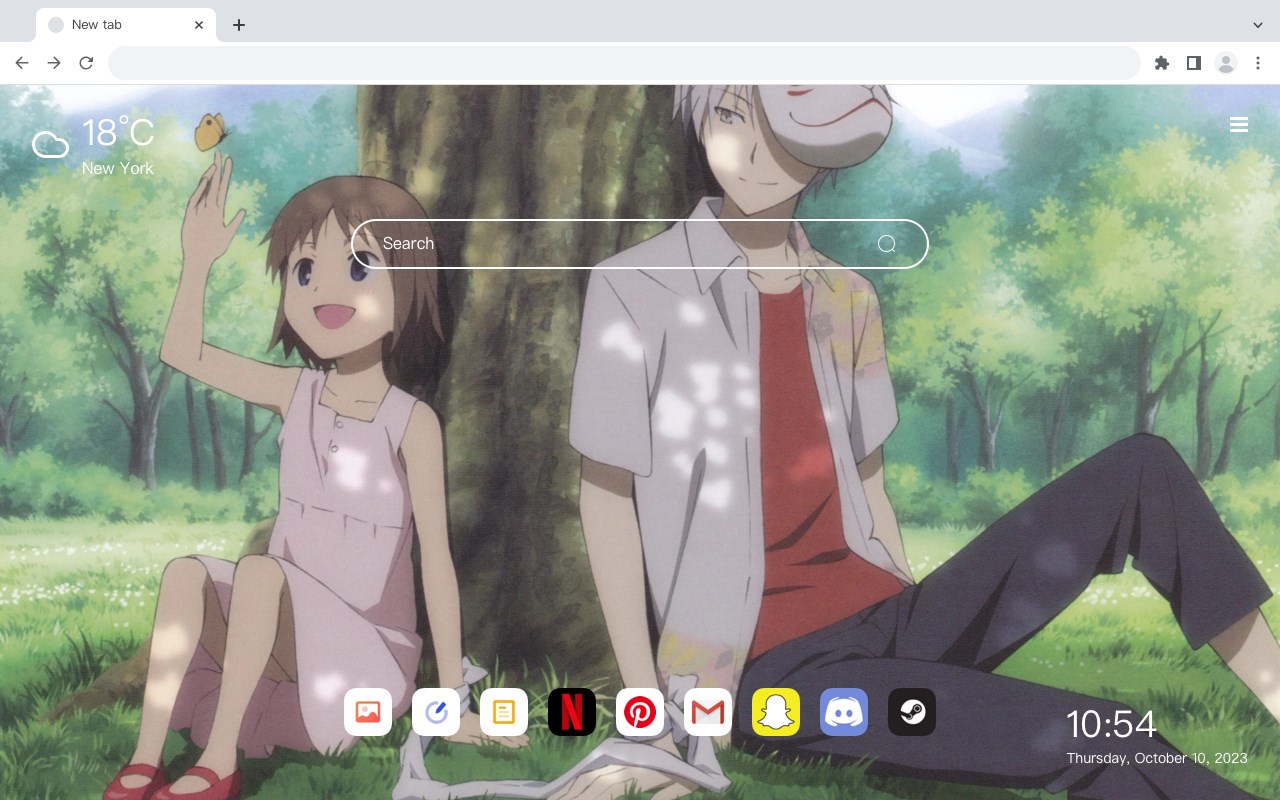The height and width of the screenshot is (800, 1280).
Task: Click the 10:54 clock display
Action: [1111, 724]
